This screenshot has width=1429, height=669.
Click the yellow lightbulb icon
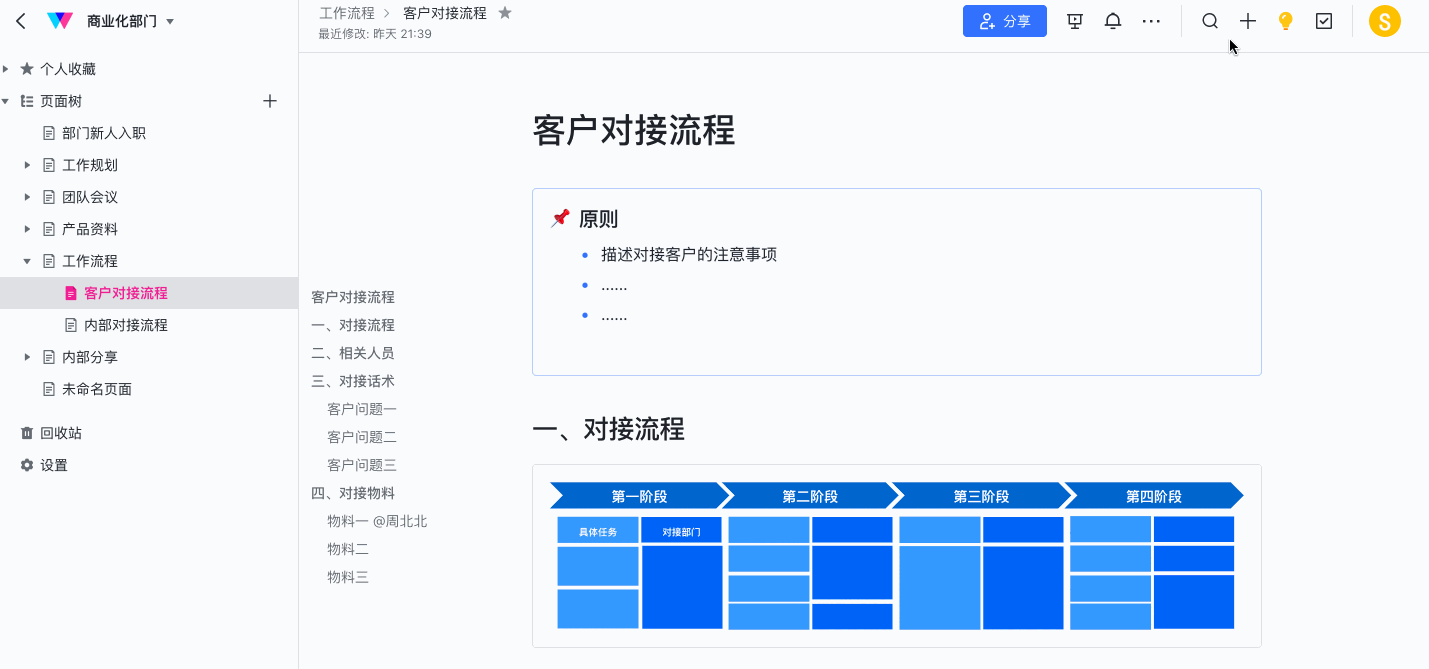click(1286, 21)
